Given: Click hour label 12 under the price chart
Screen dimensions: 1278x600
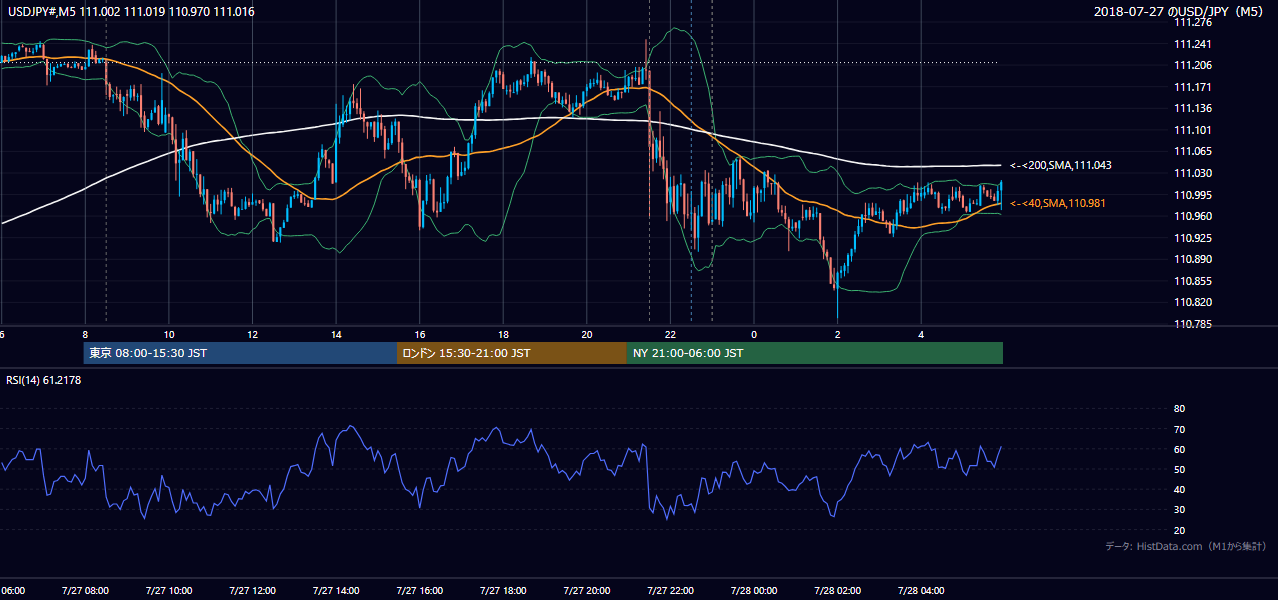Looking at the screenshot, I should point(252,334).
